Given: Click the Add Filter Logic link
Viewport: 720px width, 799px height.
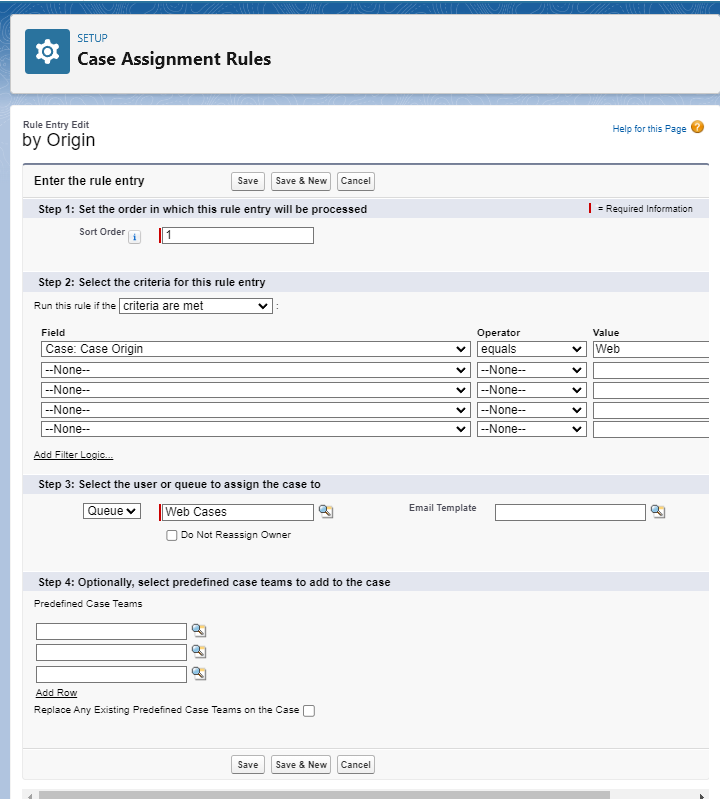Looking at the screenshot, I should pyautogui.click(x=73, y=455).
